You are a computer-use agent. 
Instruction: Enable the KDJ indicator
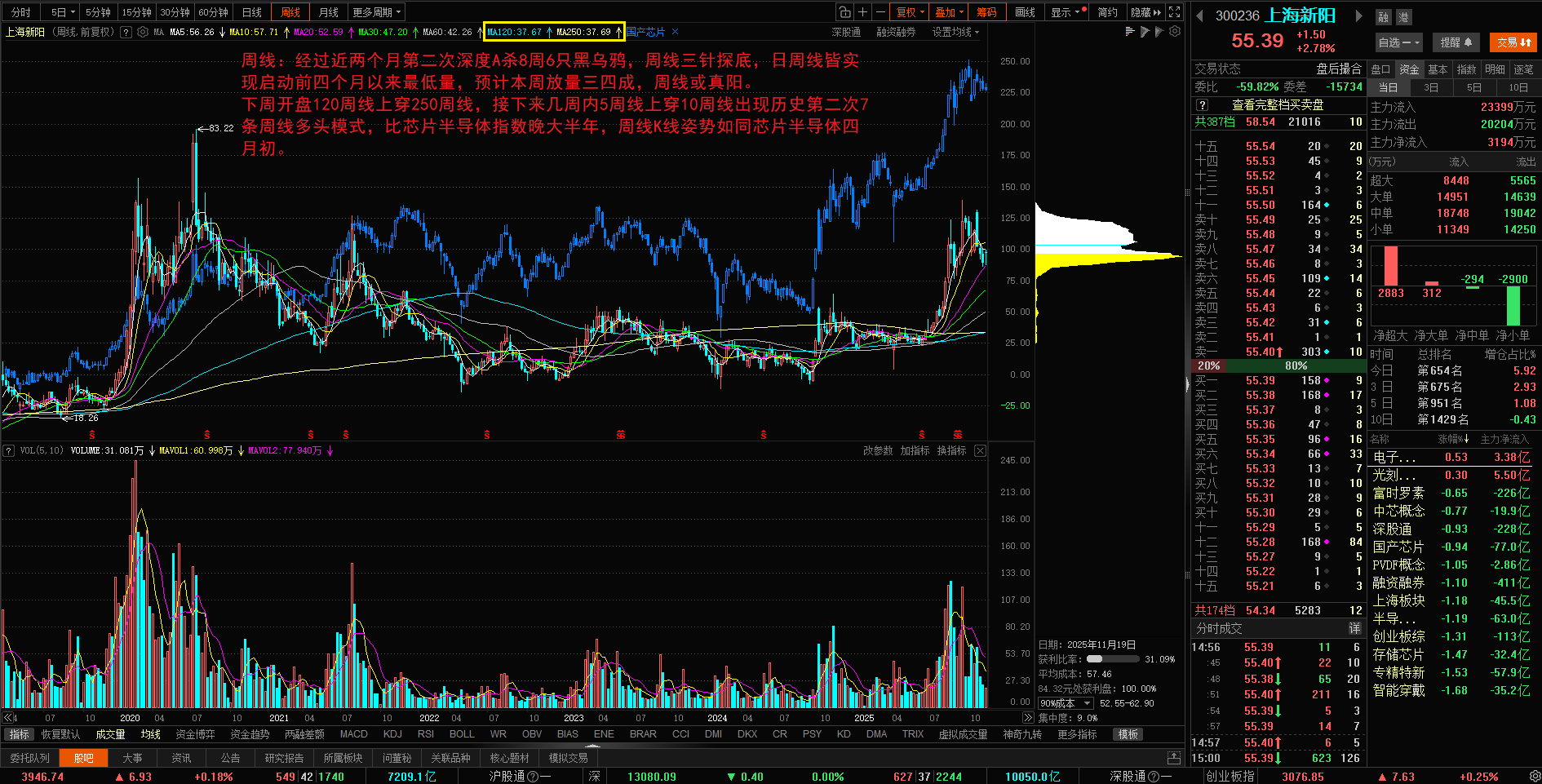click(392, 734)
